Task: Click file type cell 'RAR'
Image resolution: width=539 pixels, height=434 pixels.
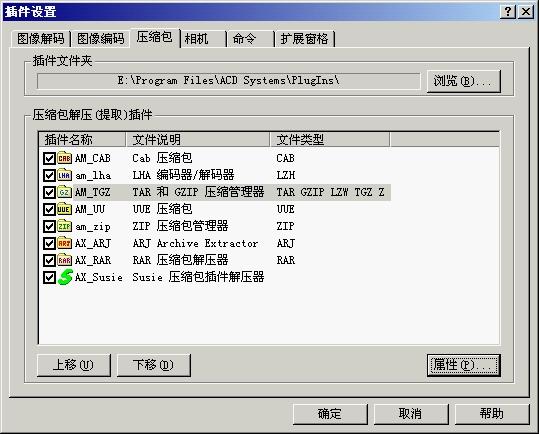Action: click(x=286, y=260)
